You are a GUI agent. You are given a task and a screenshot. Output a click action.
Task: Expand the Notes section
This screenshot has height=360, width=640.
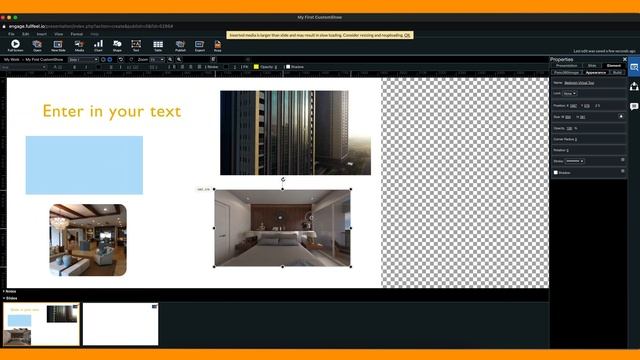pyautogui.click(x=9, y=291)
